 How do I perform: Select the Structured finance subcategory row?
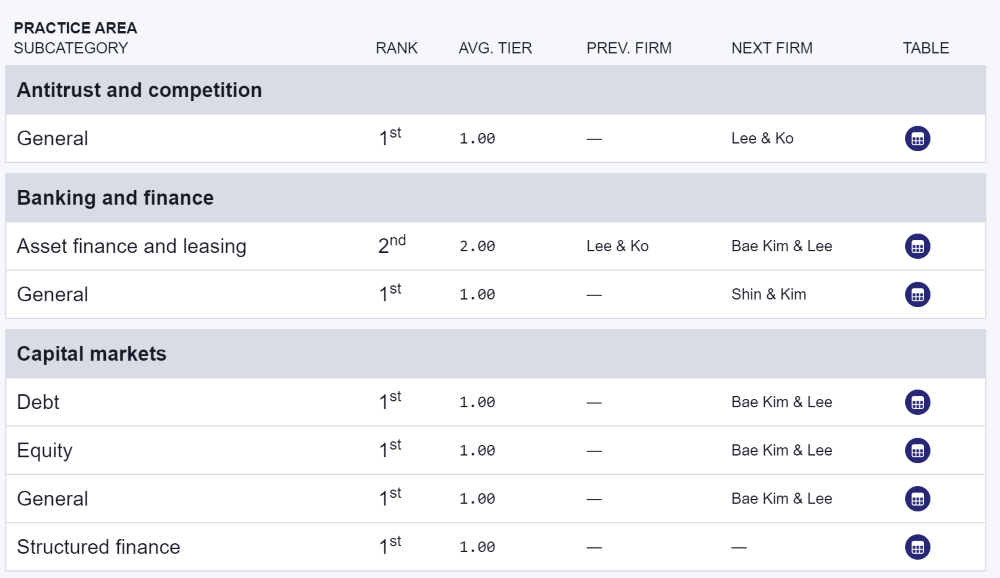tap(496, 547)
